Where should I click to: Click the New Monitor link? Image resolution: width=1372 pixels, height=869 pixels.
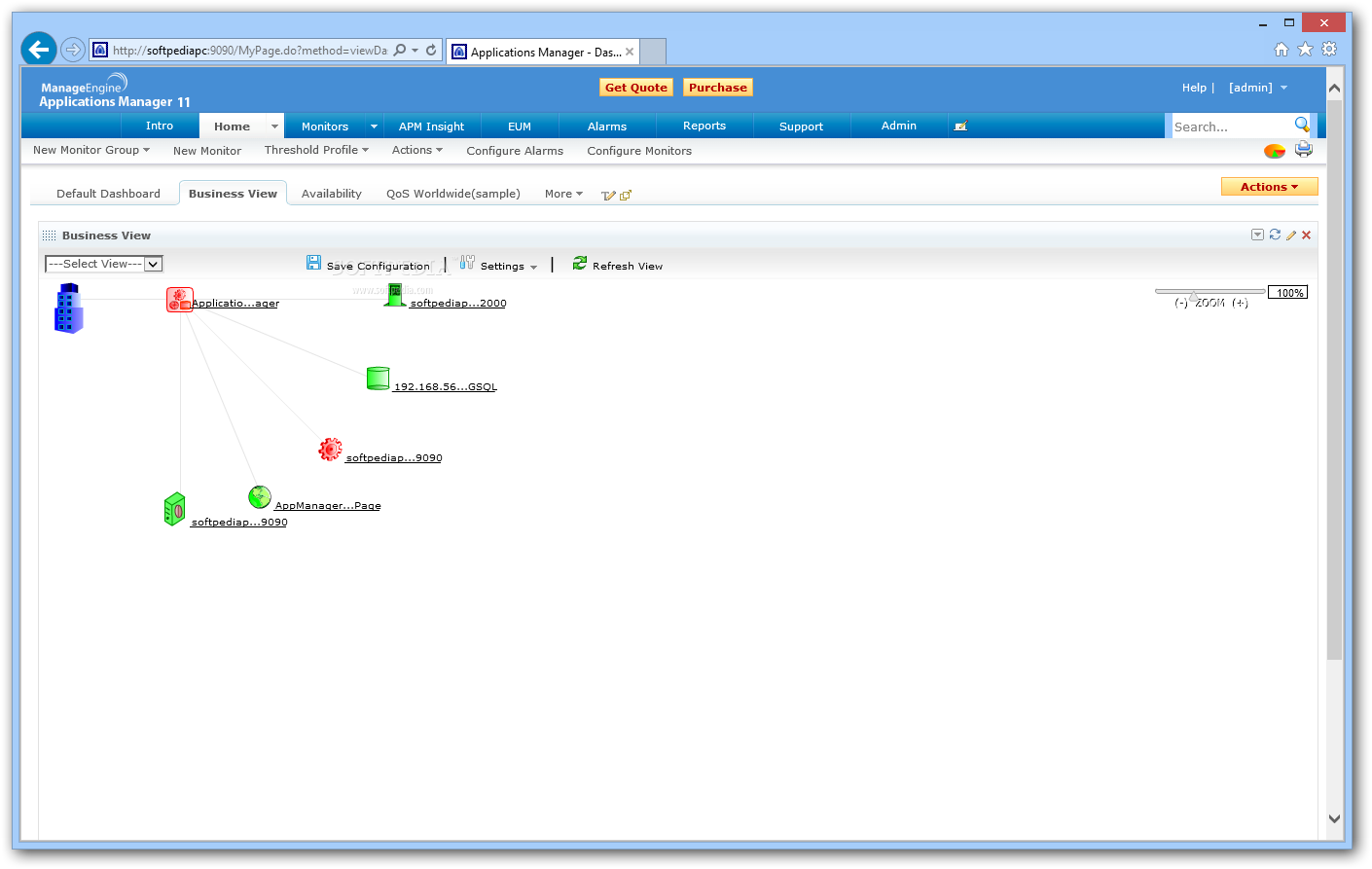[x=207, y=151]
